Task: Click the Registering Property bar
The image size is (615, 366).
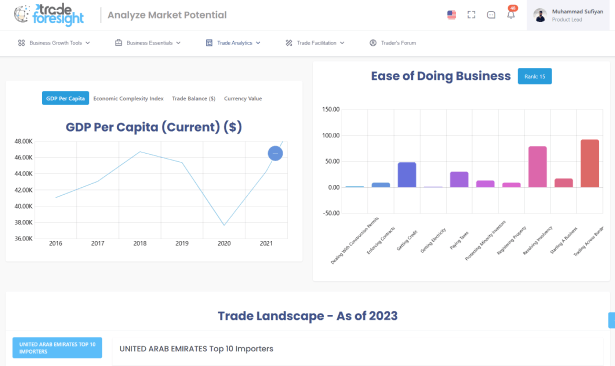Action: pyautogui.click(x=511, y=185)
